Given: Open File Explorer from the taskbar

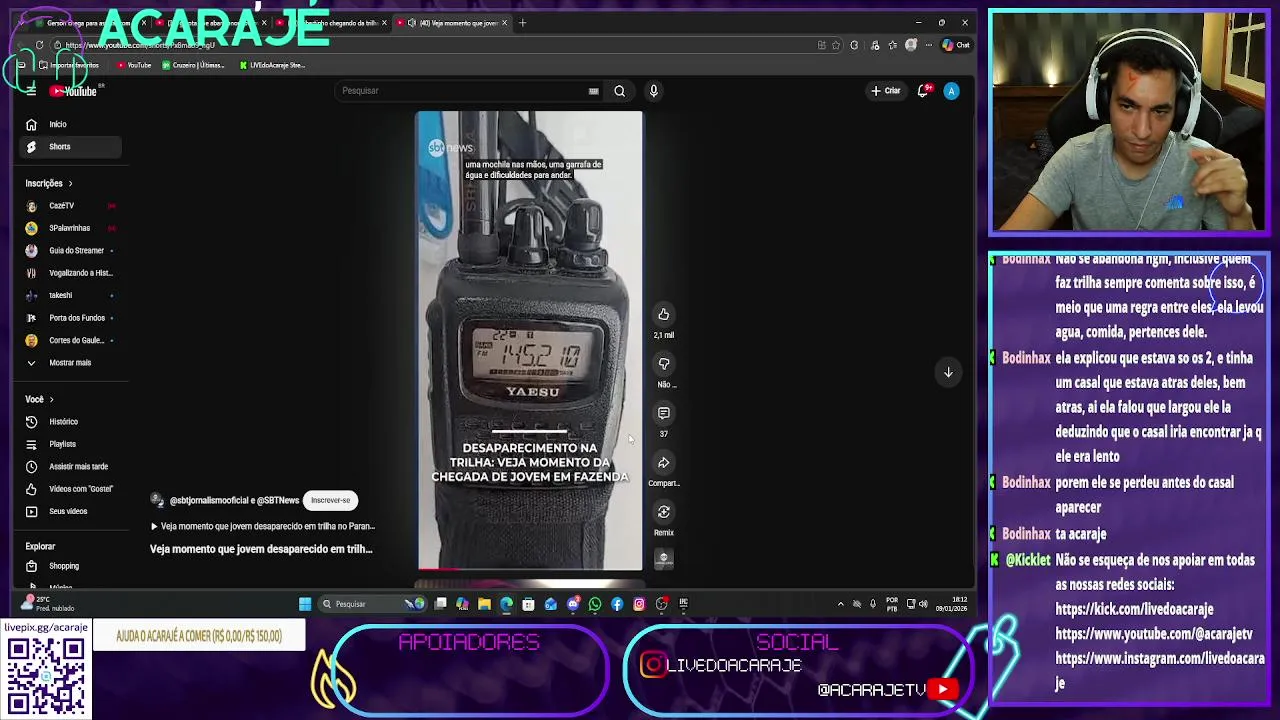Looking at the screenshot, I should pos(484,604).
